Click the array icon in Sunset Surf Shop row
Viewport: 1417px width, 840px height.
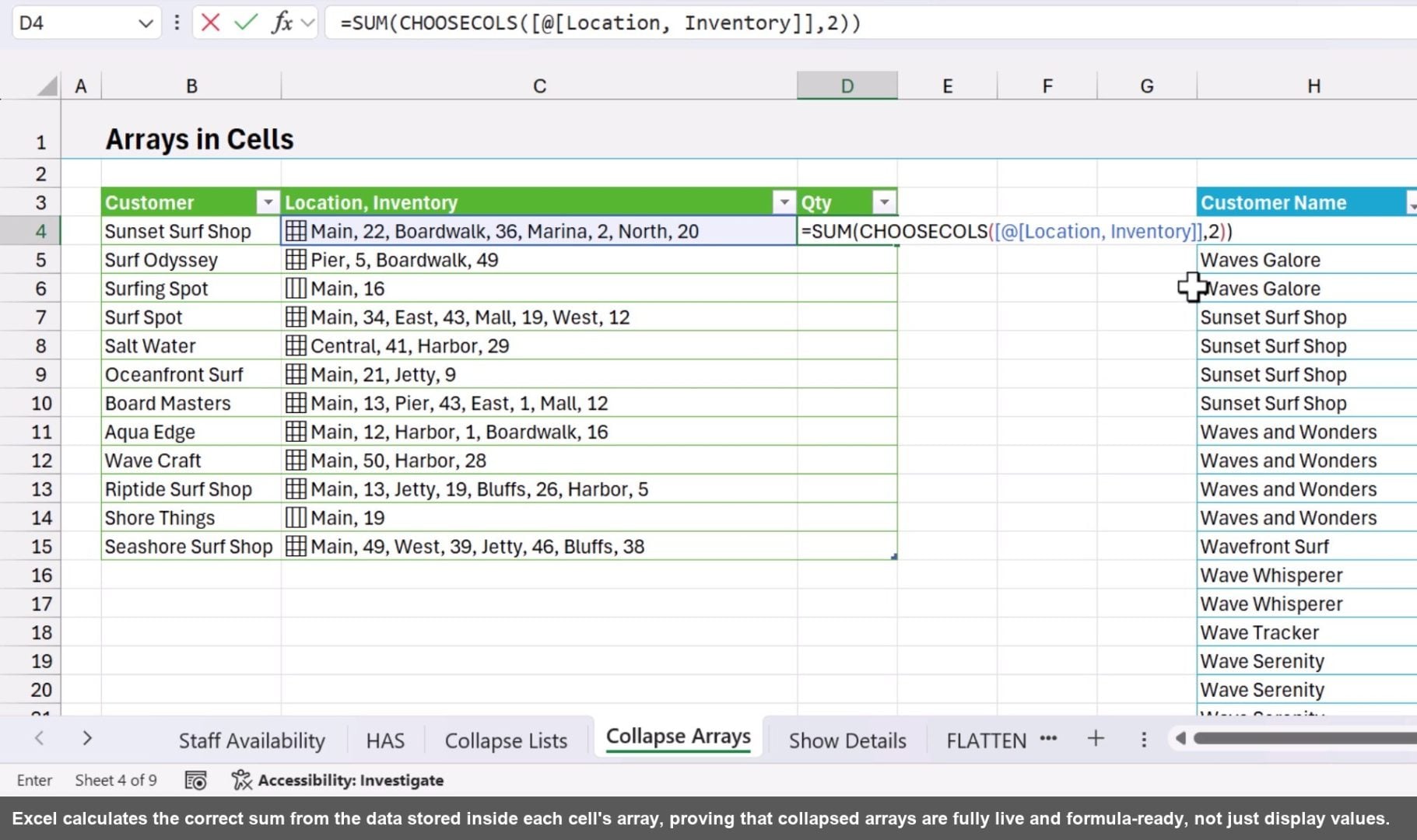[295, 231]
